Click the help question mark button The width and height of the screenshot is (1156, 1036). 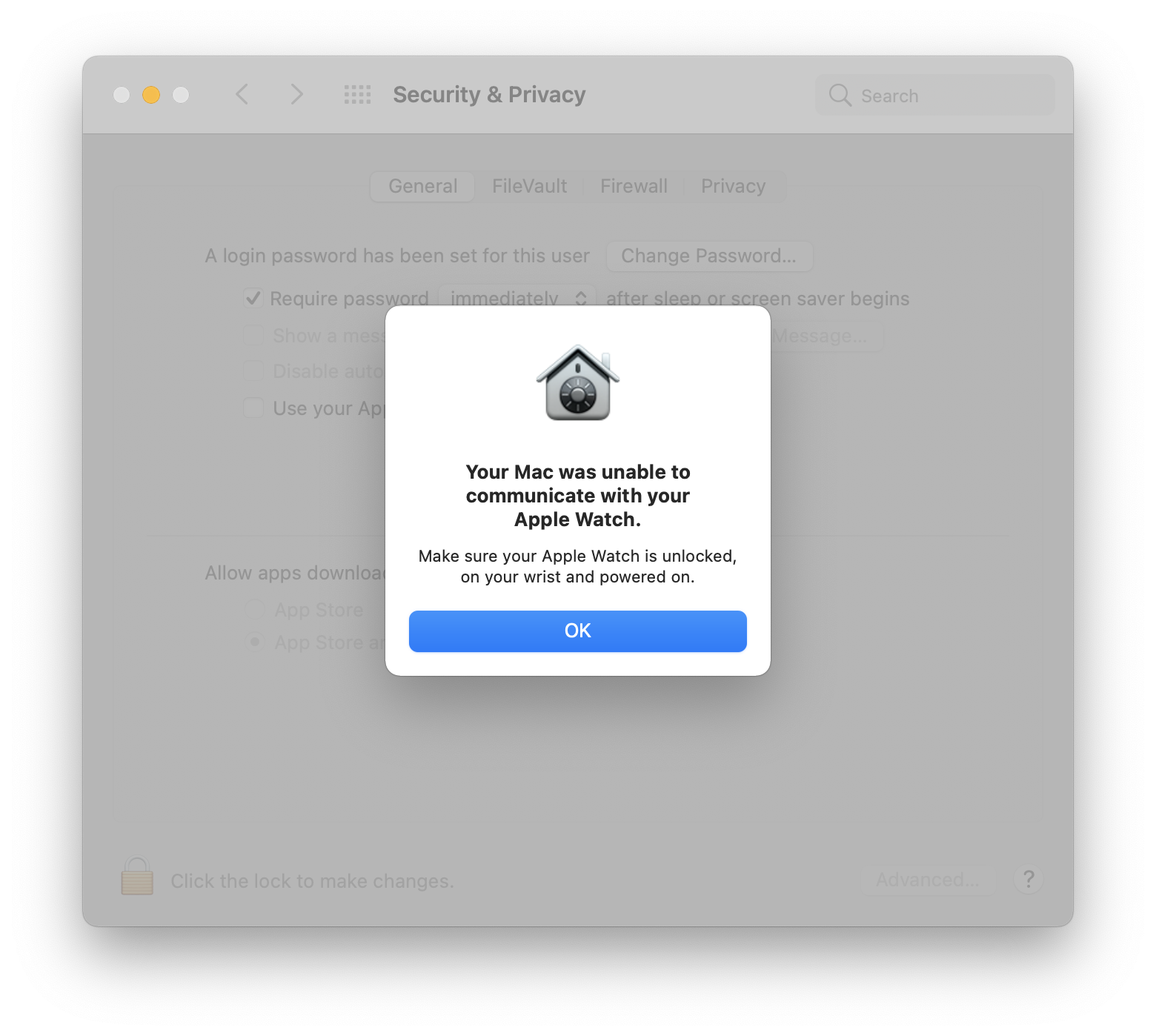tap(1029, 880)
